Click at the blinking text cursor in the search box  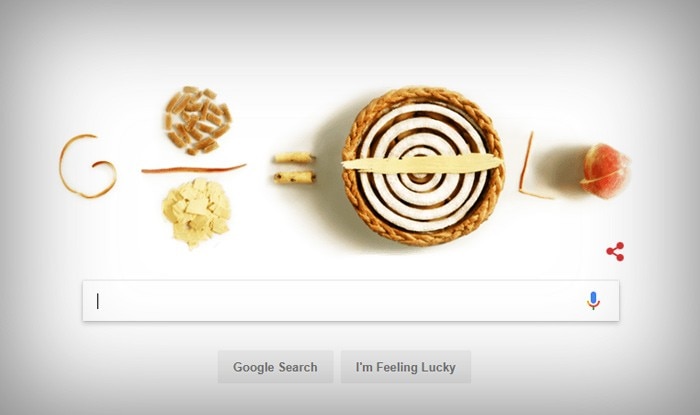[x=98, y=301]
